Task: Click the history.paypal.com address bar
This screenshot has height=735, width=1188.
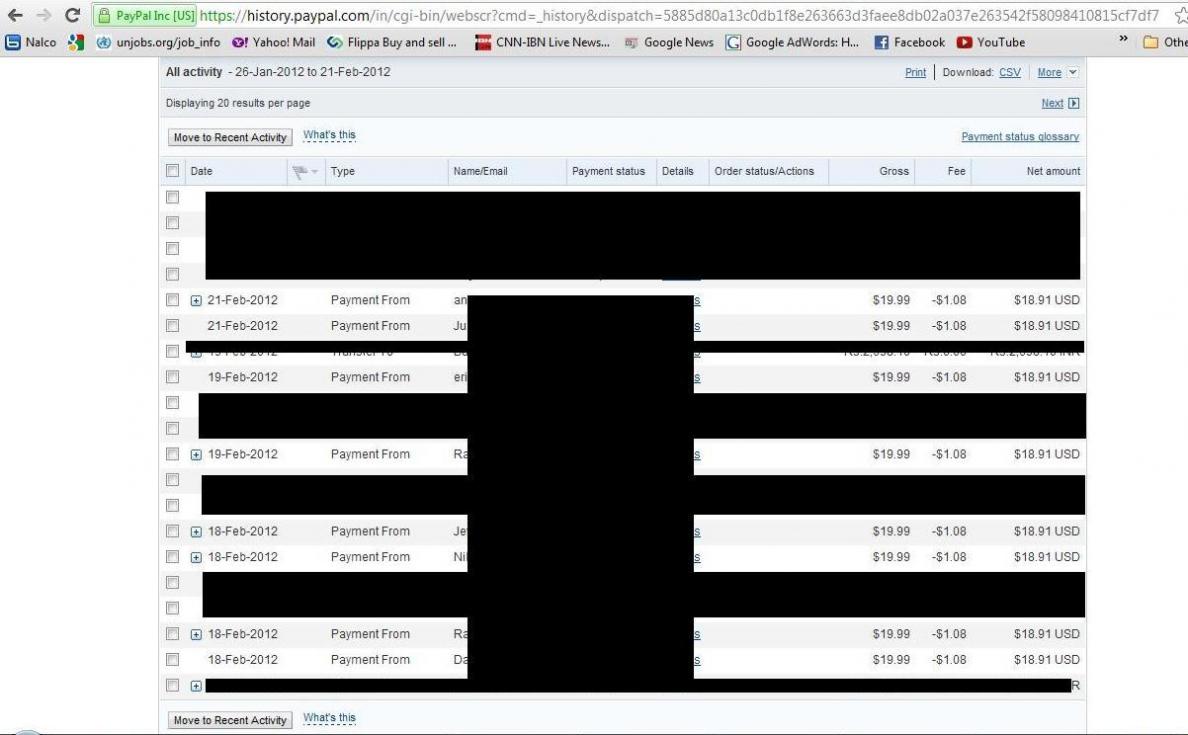Action: click(678, 15)
